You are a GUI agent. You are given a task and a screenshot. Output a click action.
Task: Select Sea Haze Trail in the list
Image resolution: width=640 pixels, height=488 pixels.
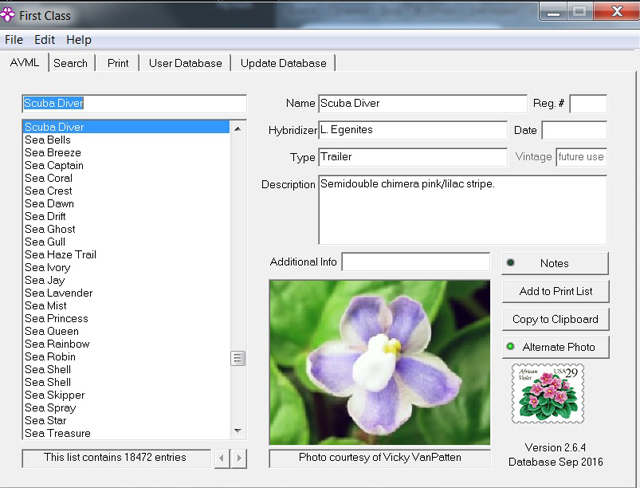coord(60,255)
